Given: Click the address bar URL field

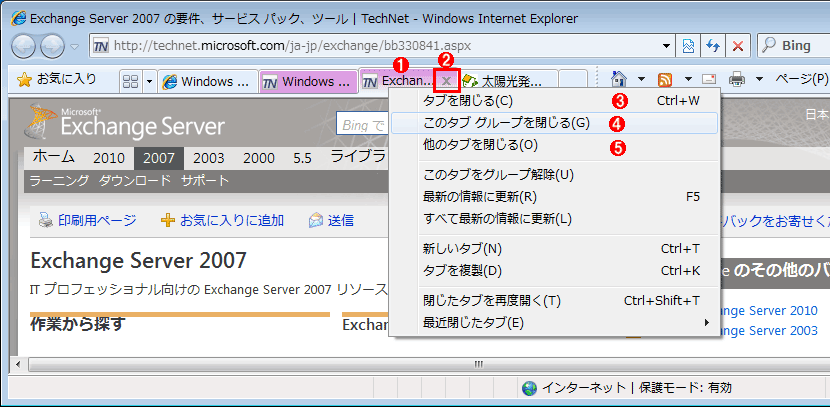Looking at the screenshot, I should tap(376, 46).
